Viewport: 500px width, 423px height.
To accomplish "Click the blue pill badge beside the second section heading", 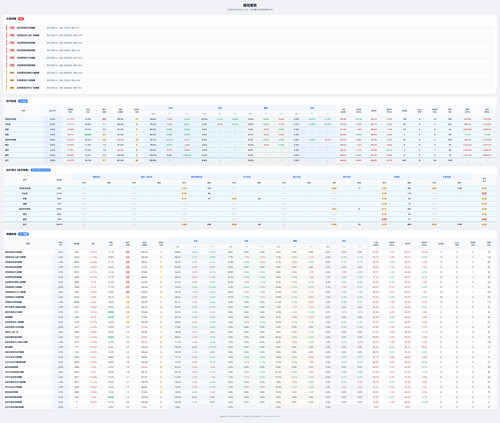I will pyautogui.click(x=23, y=101).
